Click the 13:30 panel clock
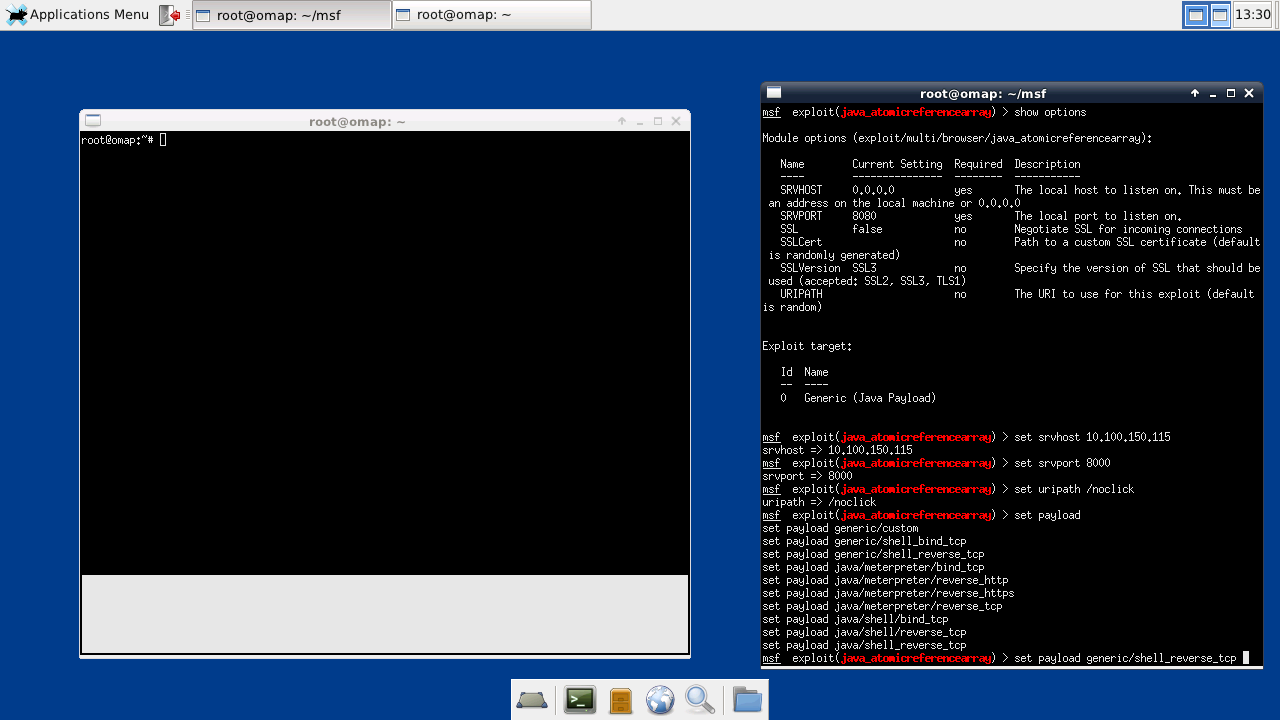1280x720 pixels. pyautogui.click(x=1253, y=15)
